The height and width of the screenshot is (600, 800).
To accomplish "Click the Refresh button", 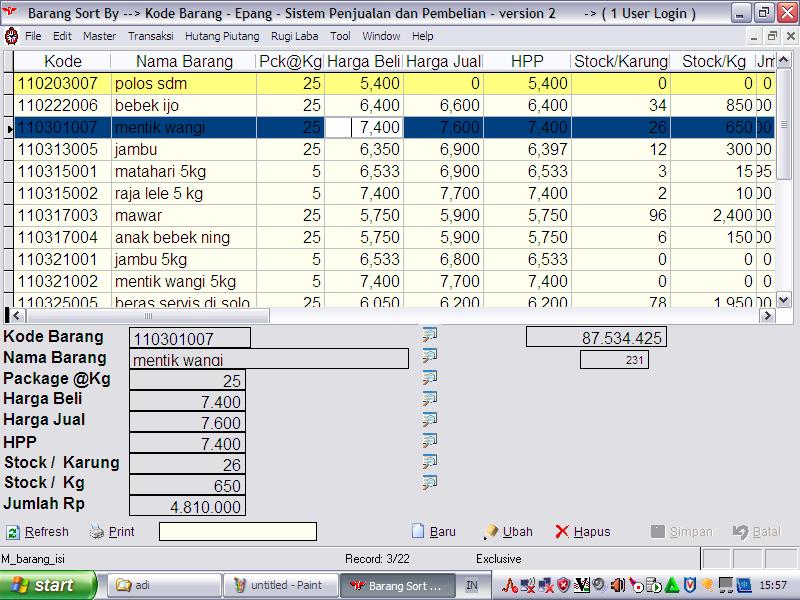I will [x=38, y=532].
